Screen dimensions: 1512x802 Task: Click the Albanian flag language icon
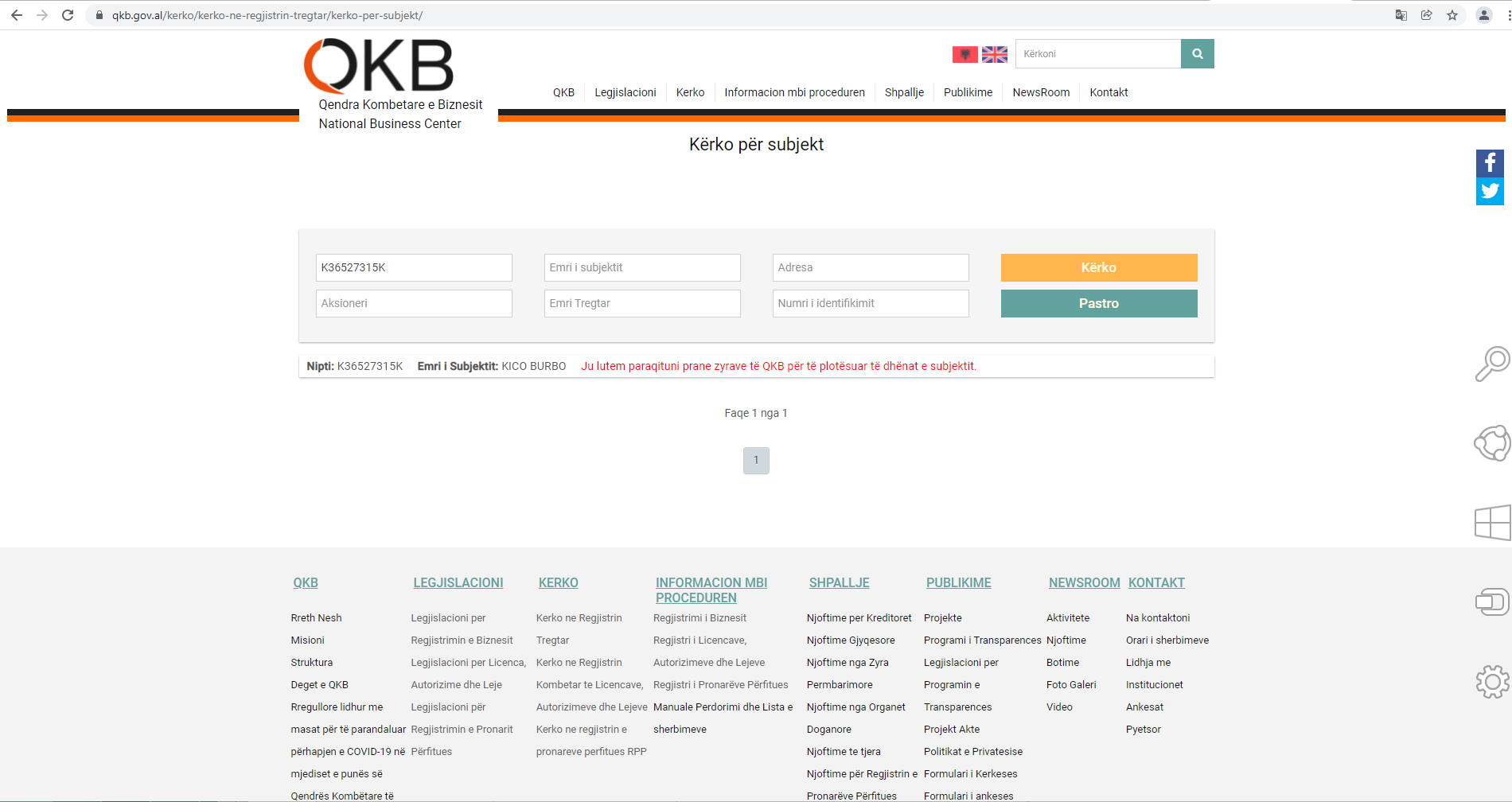pyautogui.click(x=964, y=54)
